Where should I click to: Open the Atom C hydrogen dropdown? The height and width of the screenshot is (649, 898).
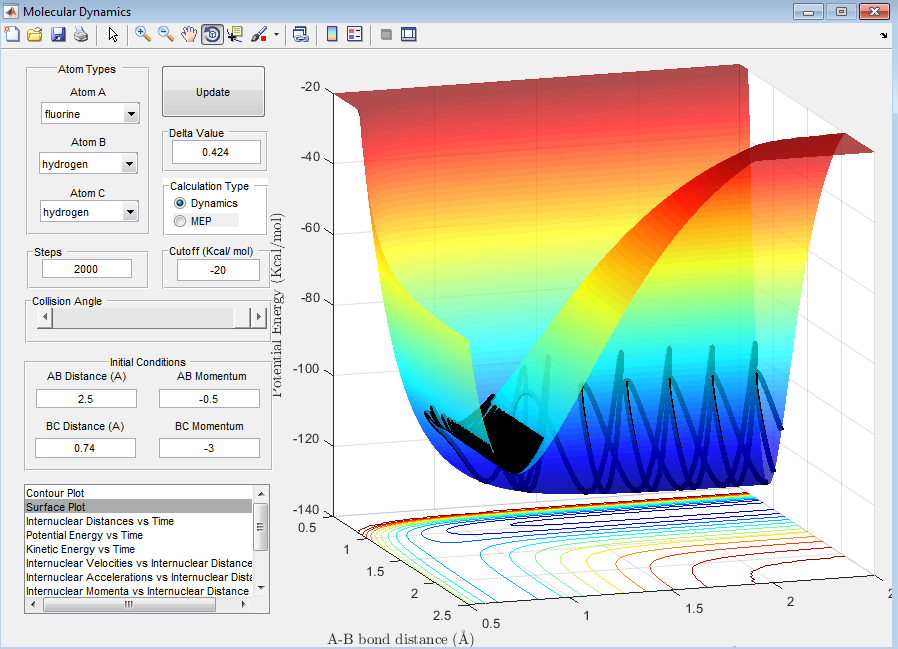(90, 212)
